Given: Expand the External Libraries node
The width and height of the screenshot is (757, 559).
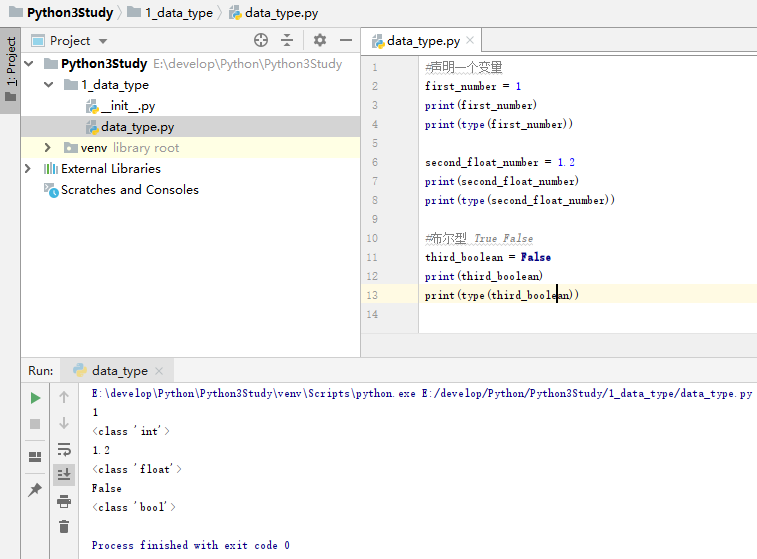Looking at the screenshot, I should pyautogui.click(x=27, y=169).
